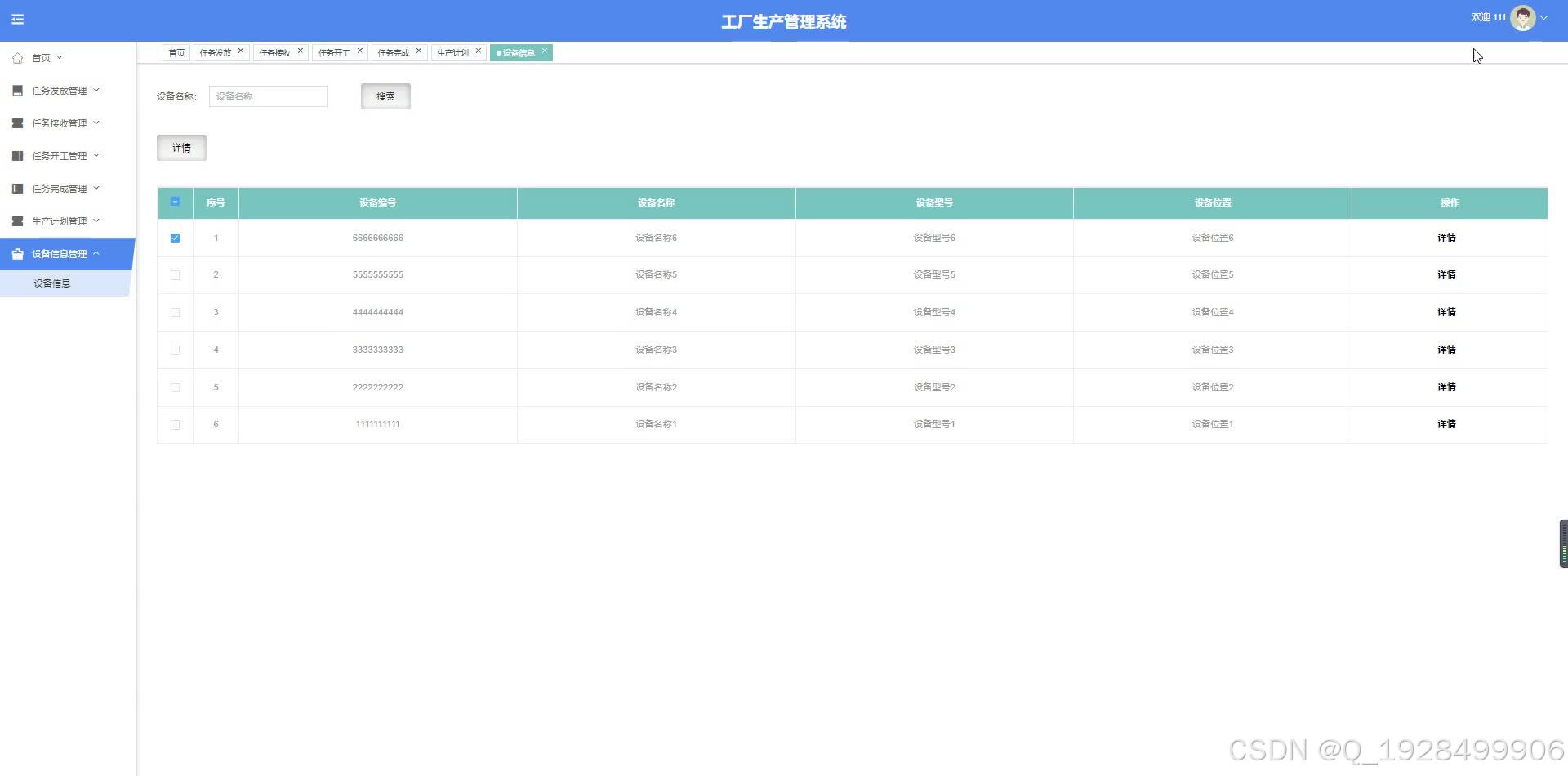Click the 设备编号 column header
The width and height of the screenshot is (1568, 776).
coord(378,203)
